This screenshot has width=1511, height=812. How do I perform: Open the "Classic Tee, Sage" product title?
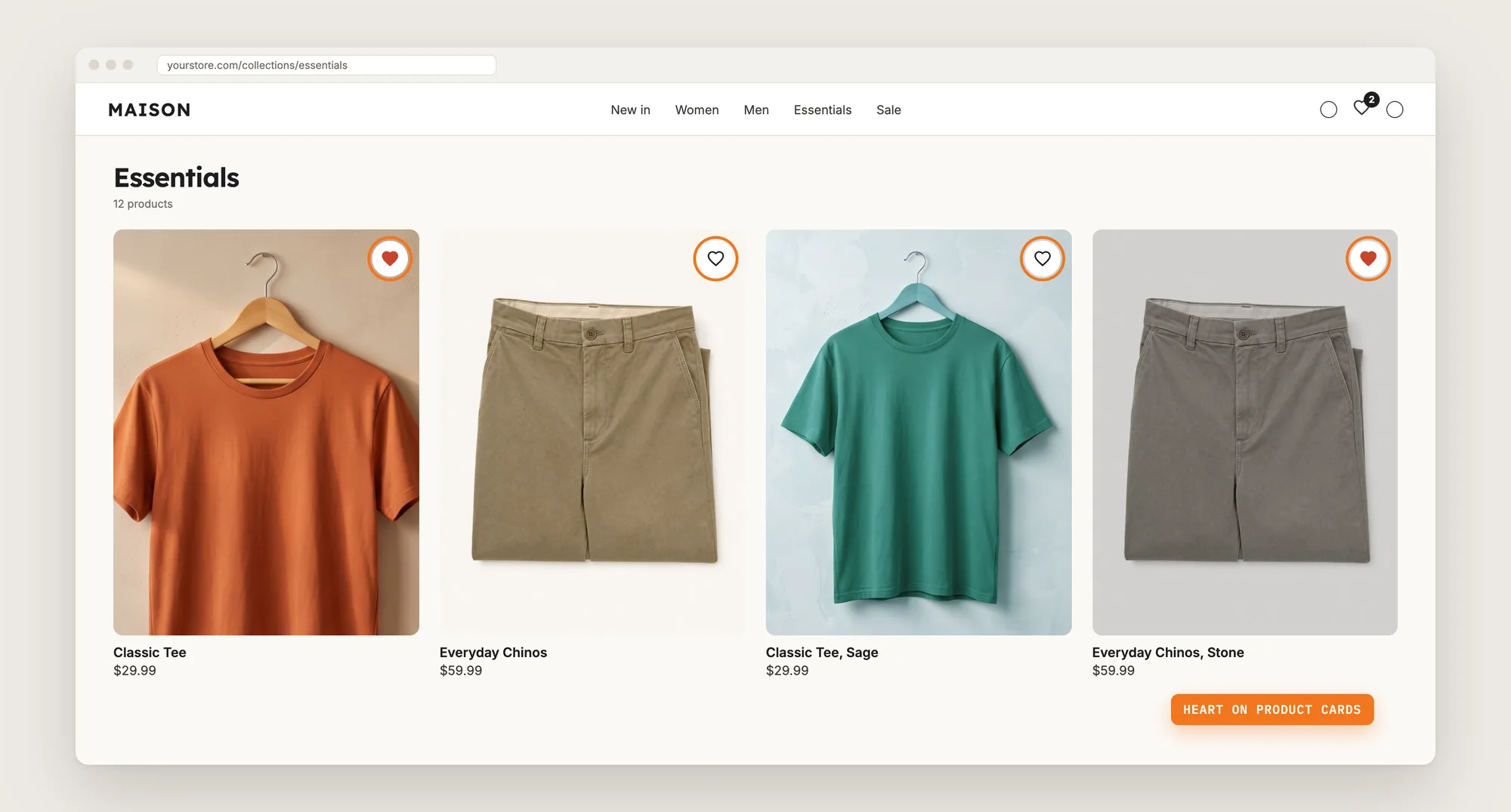(822, 652)
